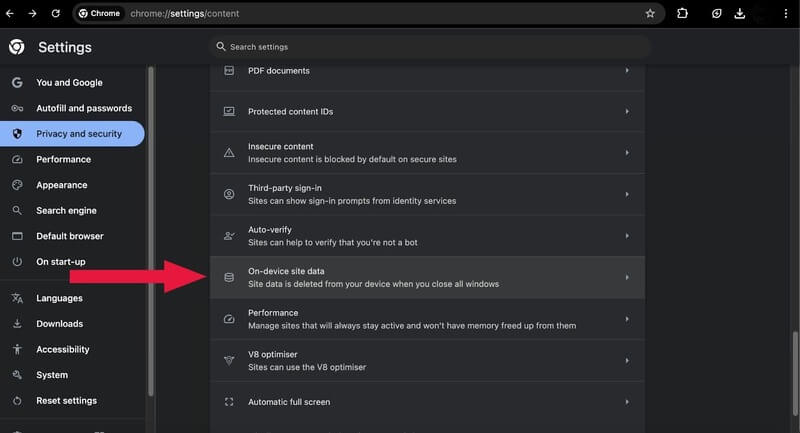
Task: Click the warning triangle icon for Insecure content
Action: (229, 152)
